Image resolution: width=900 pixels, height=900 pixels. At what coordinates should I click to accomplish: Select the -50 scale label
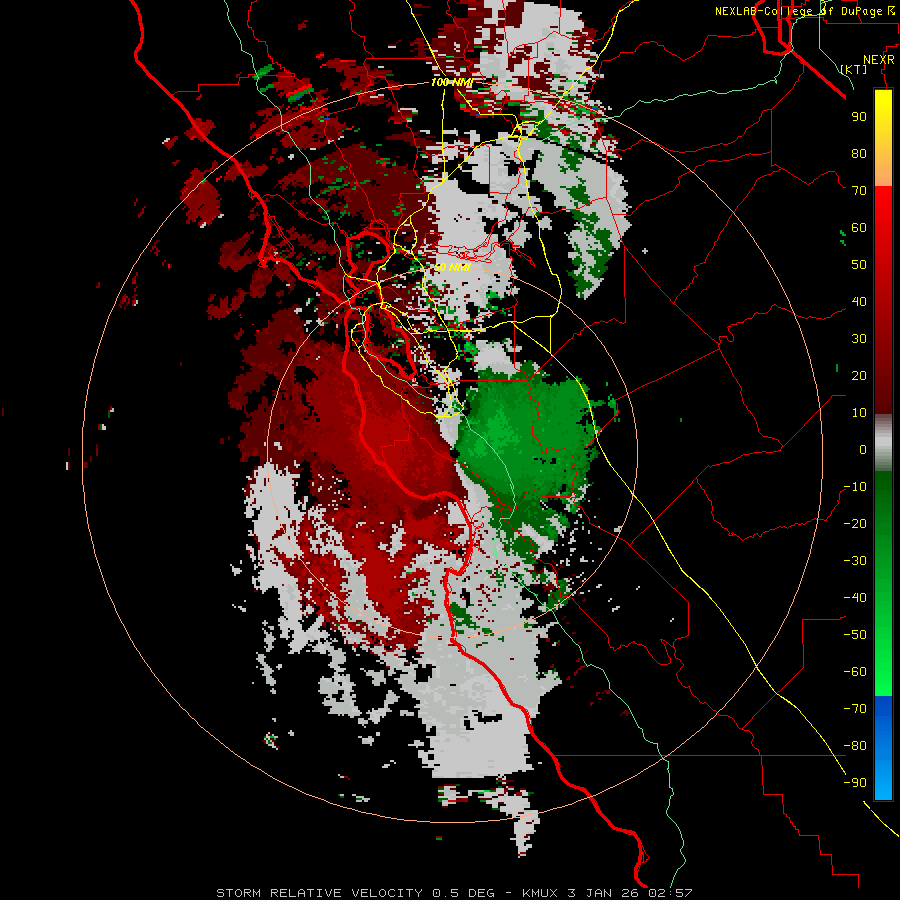(x=855, y=635)
